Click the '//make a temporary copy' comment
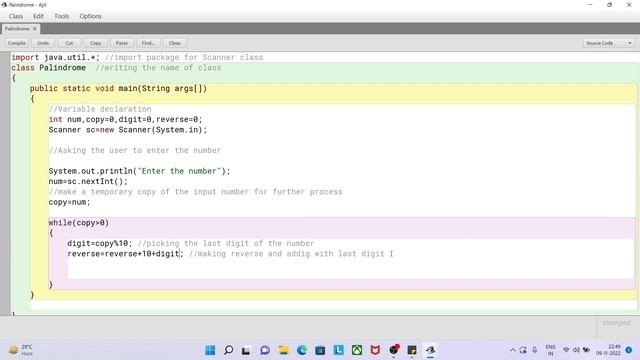 [196, 192]
